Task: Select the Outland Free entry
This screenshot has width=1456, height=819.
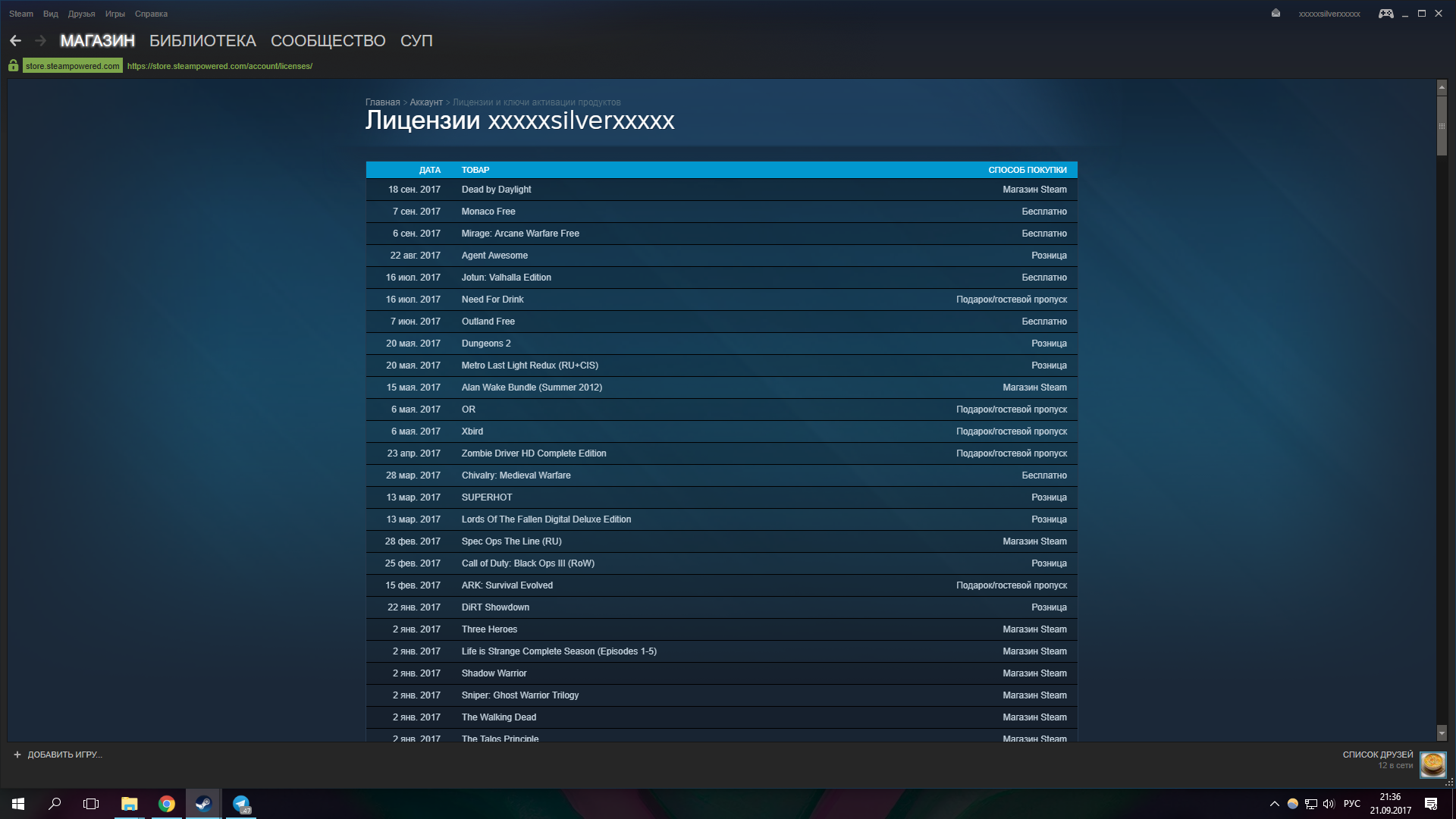Action: tap(721, 322)
